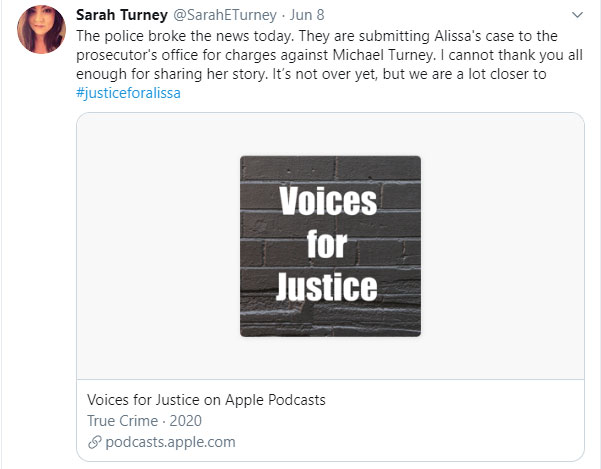Open the @SarahETurney handle
Viewport: 601px width, 469px height.
coord(222,15)
